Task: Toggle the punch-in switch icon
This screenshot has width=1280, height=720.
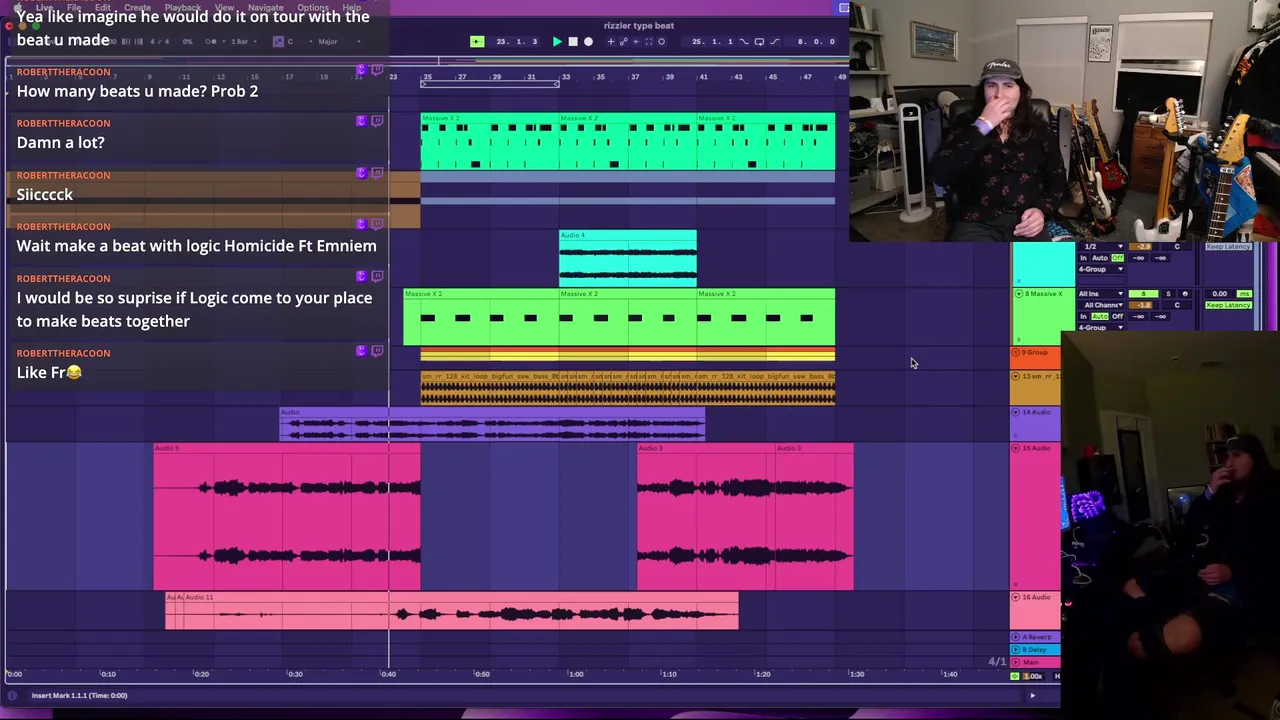Action: click(x=744, y=41)
